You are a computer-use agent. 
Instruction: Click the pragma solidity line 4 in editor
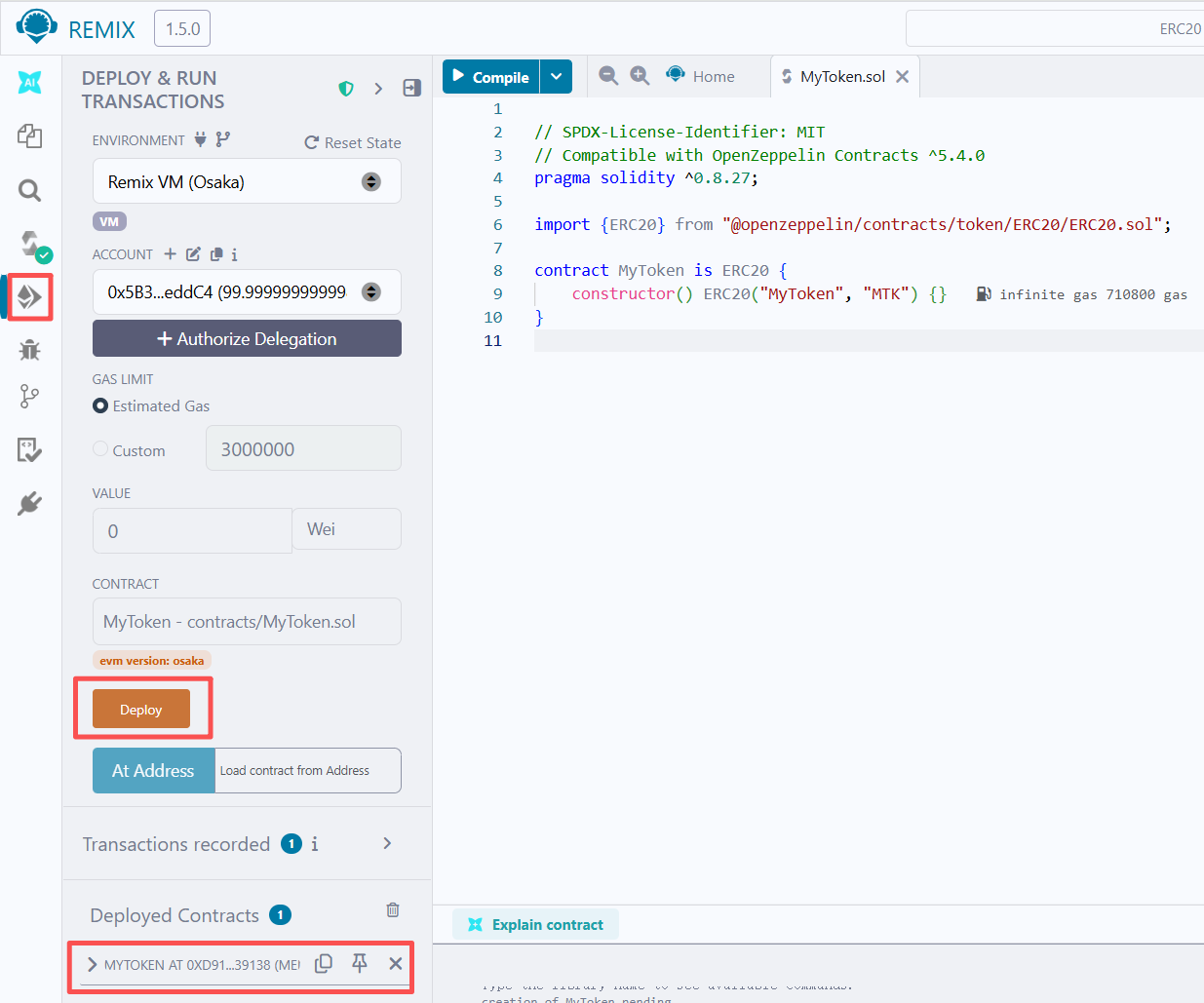646,177
